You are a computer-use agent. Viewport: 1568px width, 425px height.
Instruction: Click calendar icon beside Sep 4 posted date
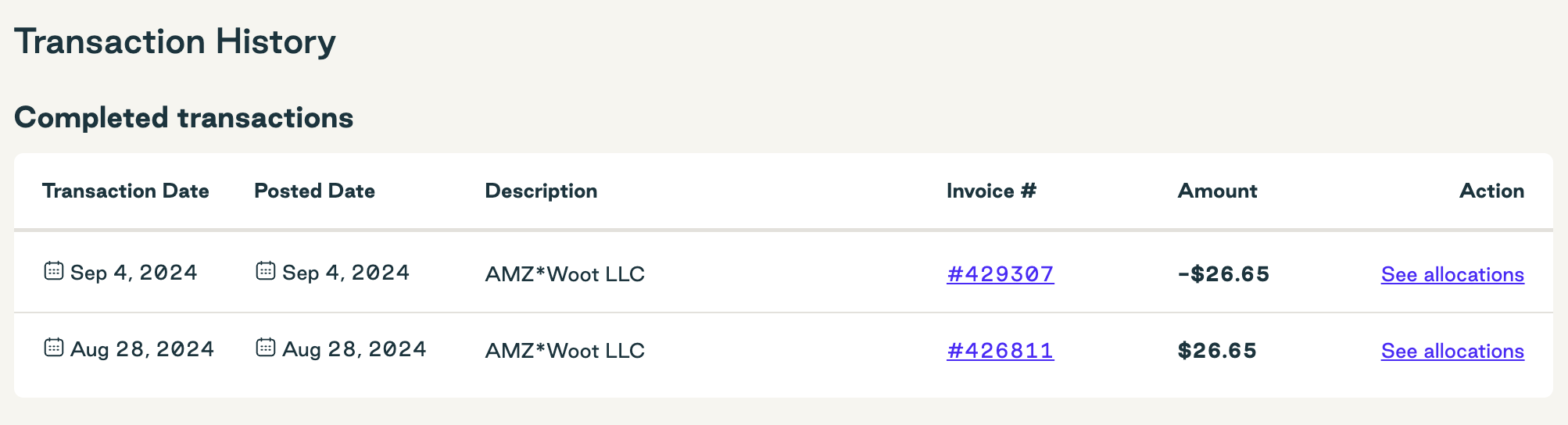coord(266,271)
